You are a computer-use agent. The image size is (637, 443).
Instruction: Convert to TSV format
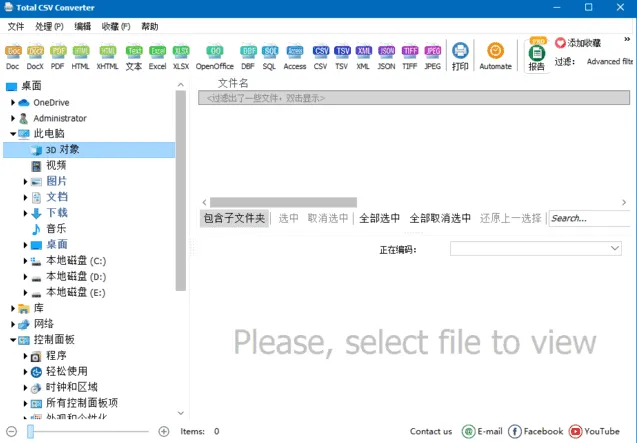point(342,56)
